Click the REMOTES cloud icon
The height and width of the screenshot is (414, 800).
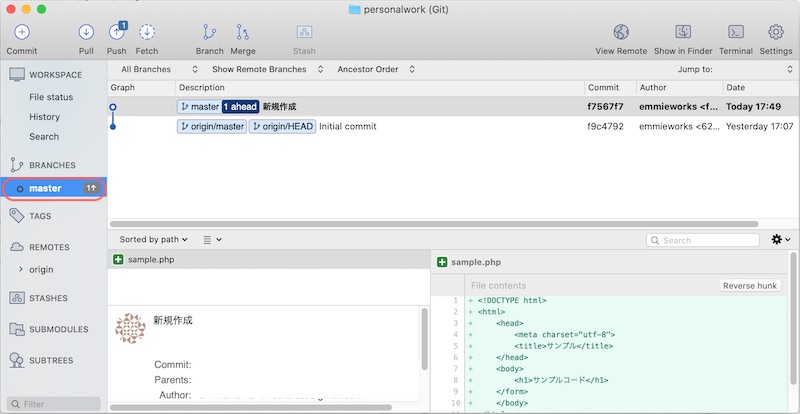tap(17, 247)
